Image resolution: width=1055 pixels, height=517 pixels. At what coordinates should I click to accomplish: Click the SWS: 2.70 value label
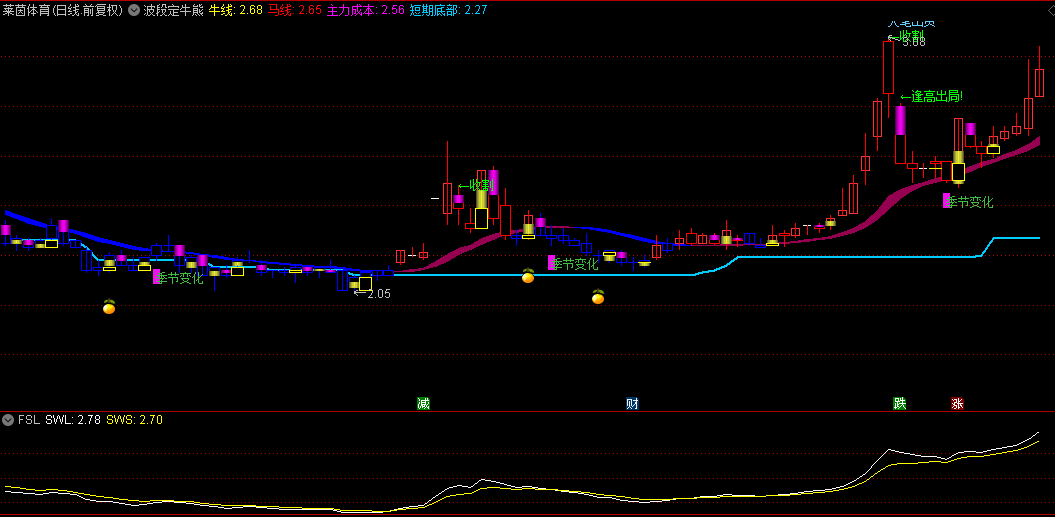(x=135, y=420)
